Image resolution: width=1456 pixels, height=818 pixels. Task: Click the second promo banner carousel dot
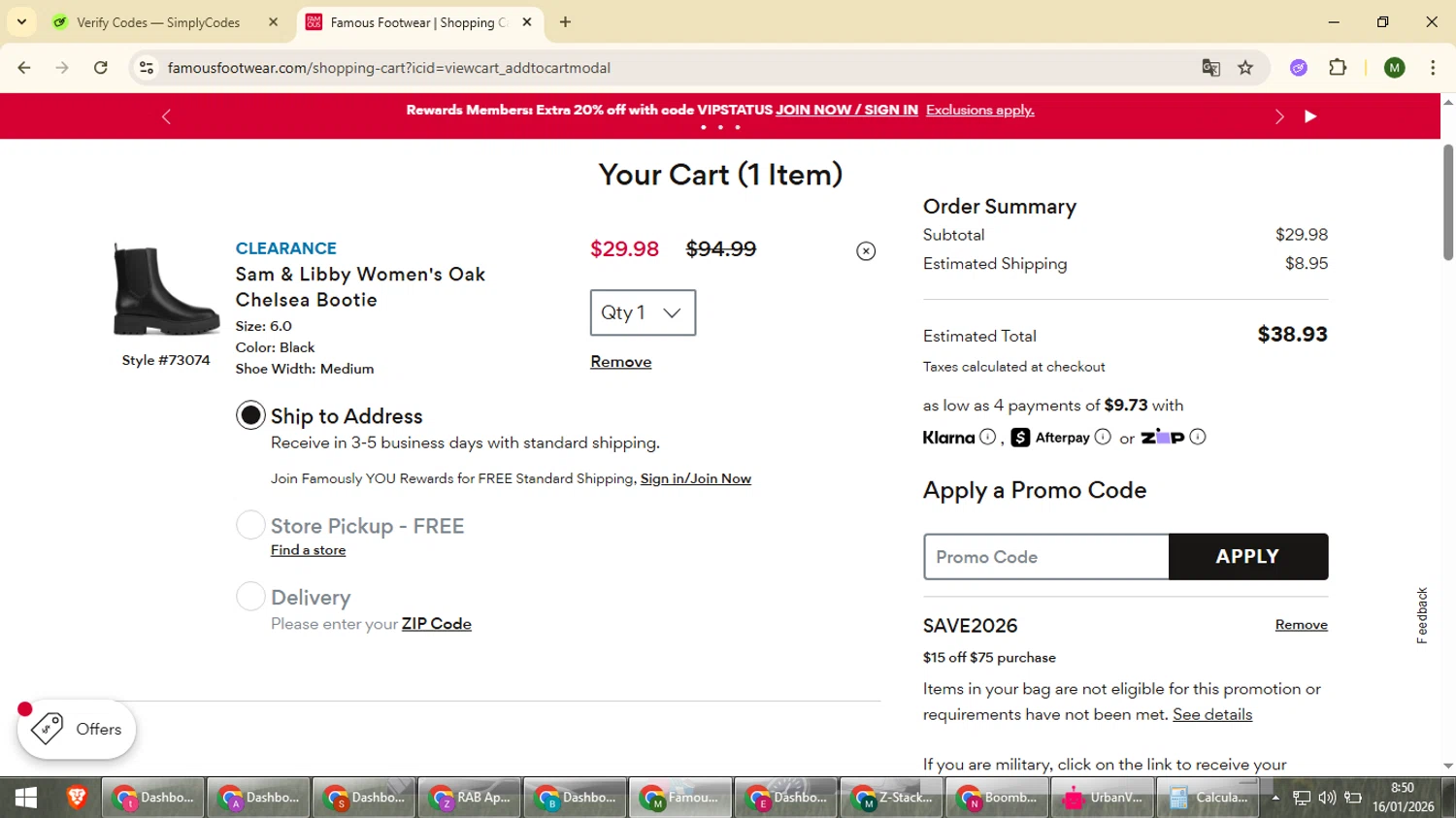pos(720,127)
